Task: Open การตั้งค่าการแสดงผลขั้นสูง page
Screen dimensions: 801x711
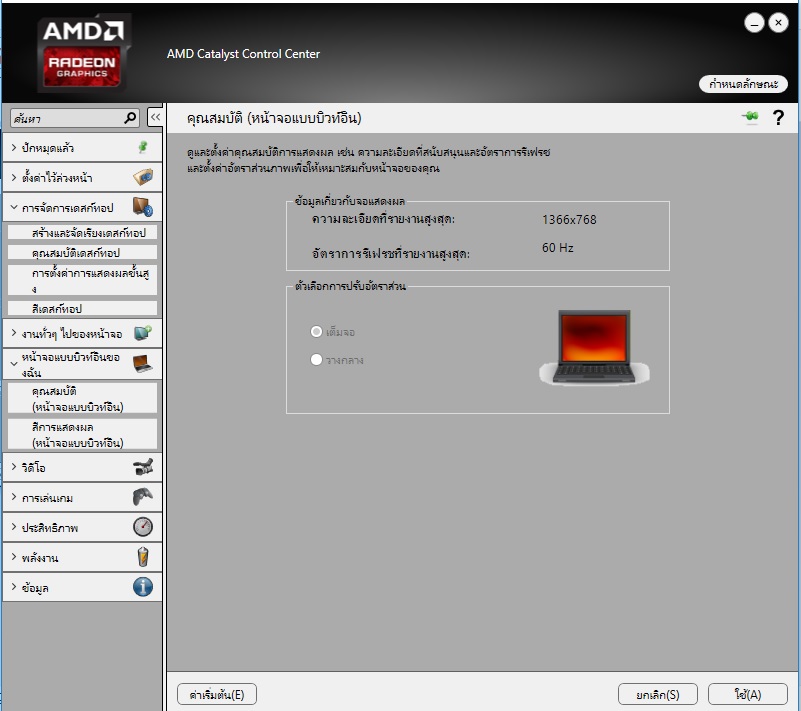Action: click(82, 280)
